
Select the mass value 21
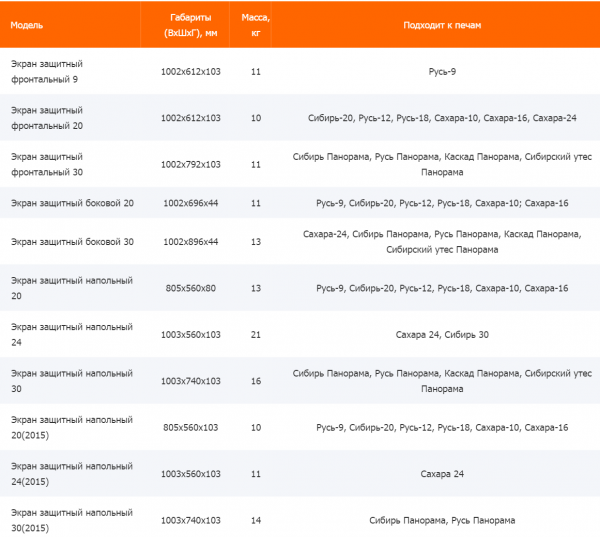click(256, 334)
